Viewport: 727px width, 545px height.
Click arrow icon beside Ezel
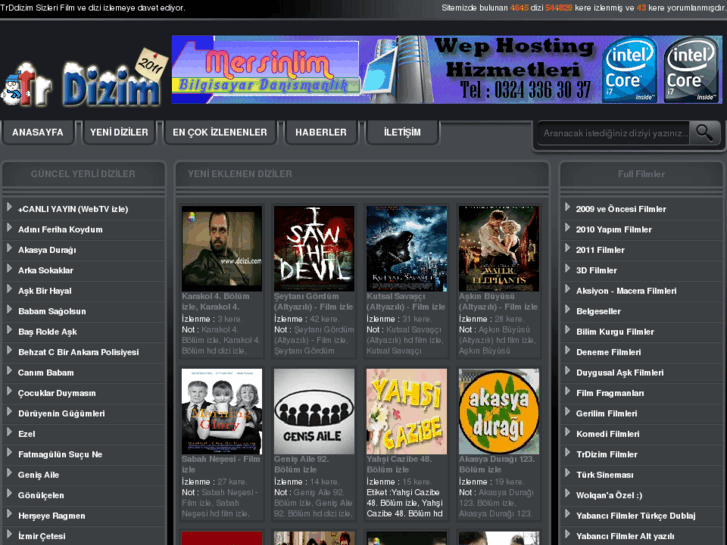pyautogui.click(x=9, y=432)
